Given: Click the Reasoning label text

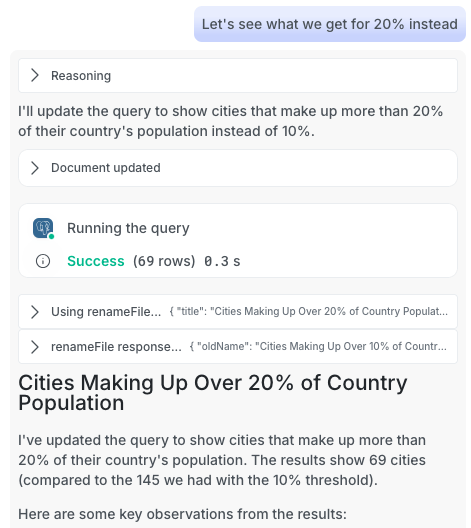Looking at the screenshot, I should coord(81,76).
